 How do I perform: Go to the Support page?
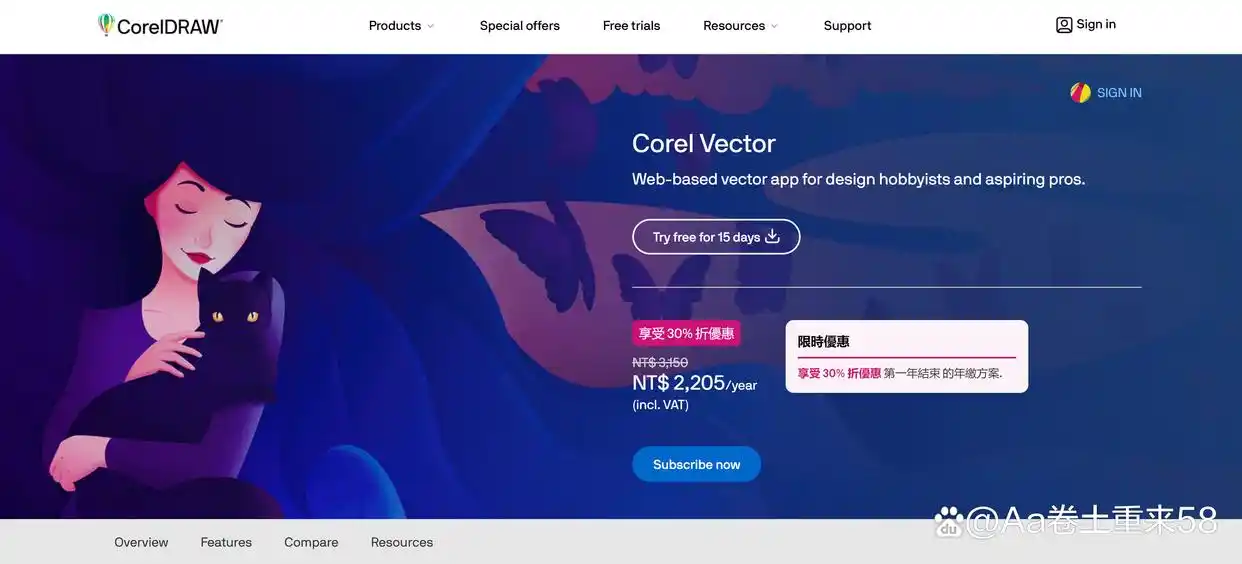847,26
